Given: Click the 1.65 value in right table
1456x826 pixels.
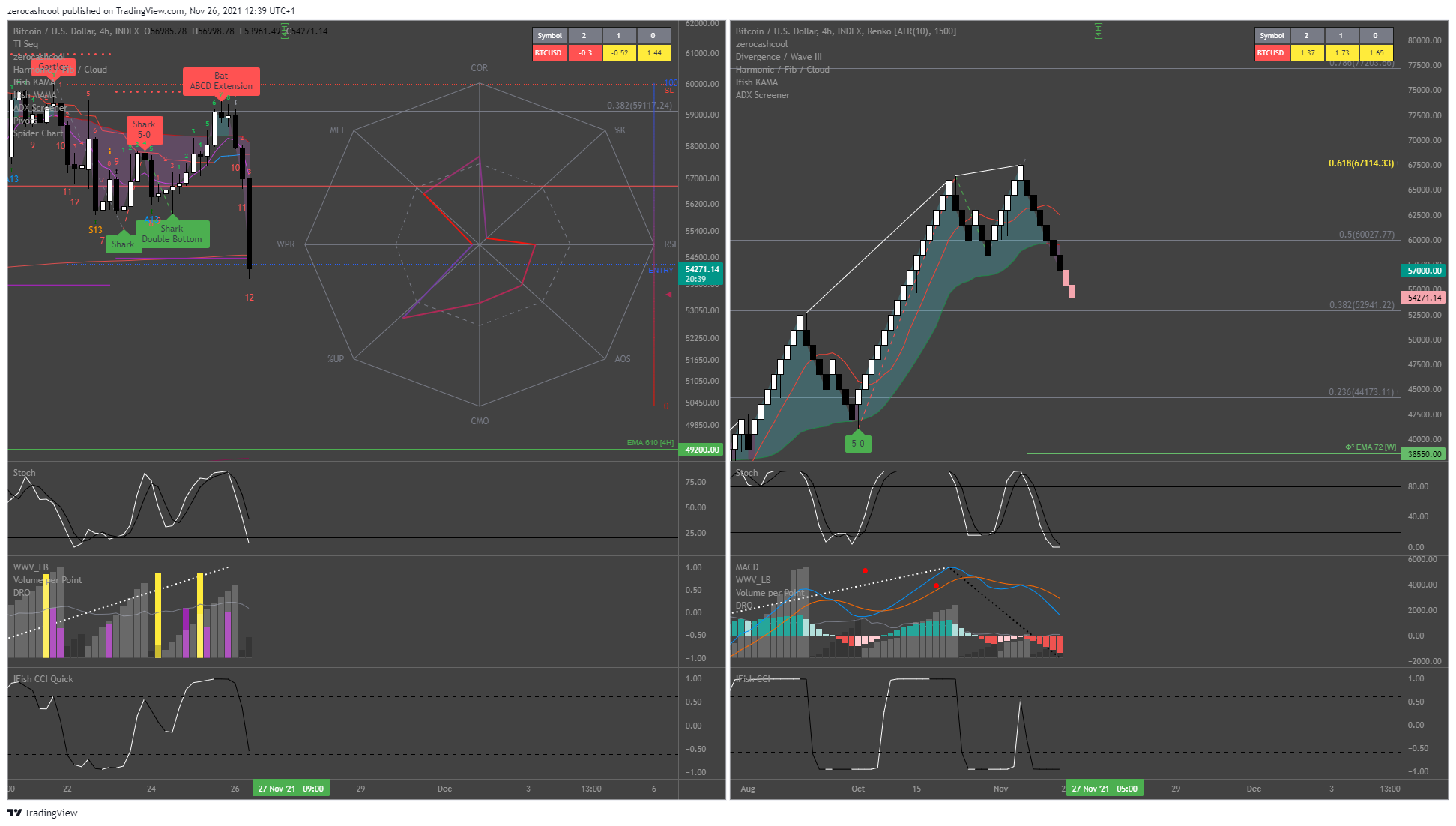Looking at the screenshot, I should [x=1377, y=53].
